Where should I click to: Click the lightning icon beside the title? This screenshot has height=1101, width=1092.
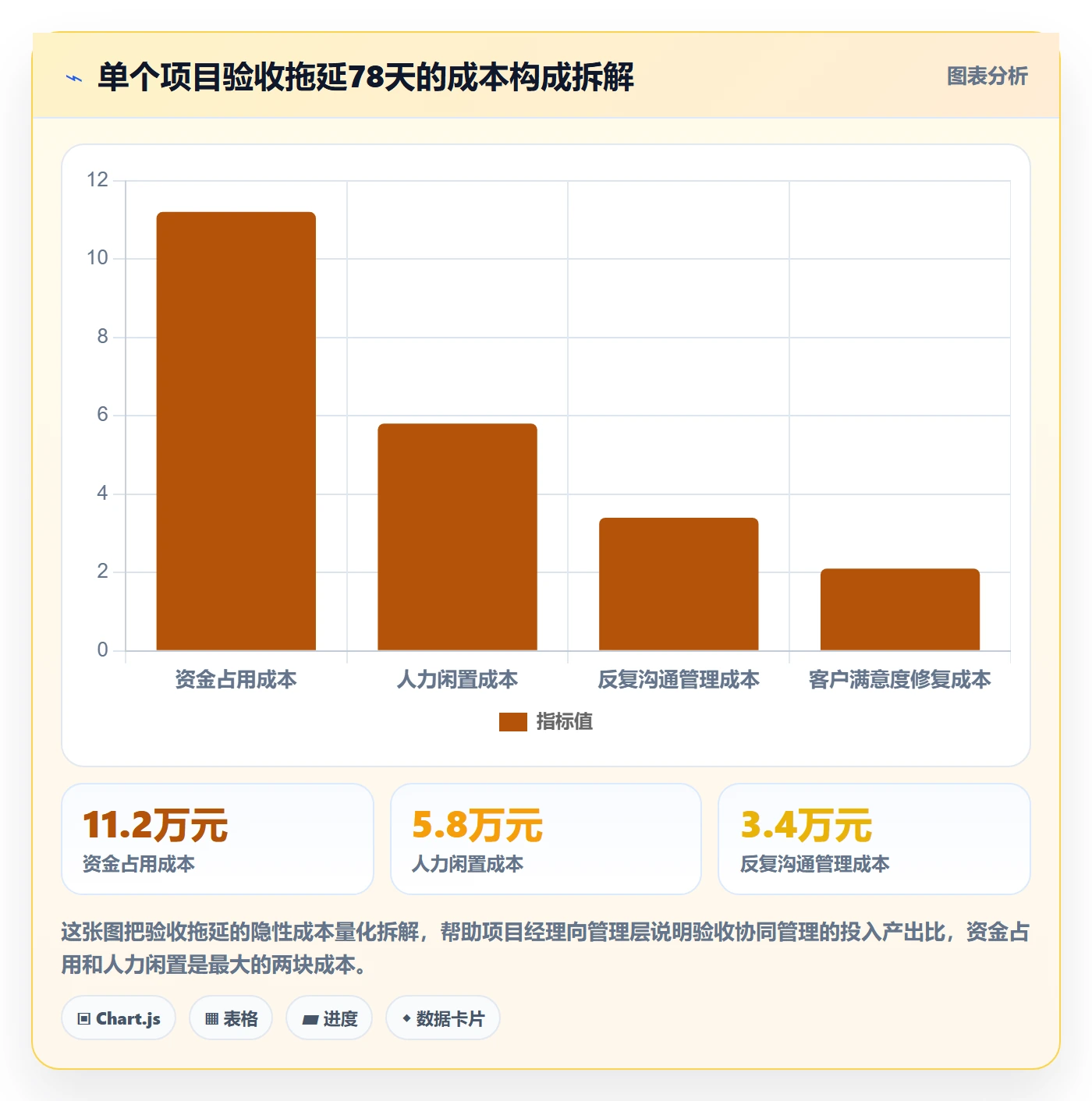tap(74, 78)
